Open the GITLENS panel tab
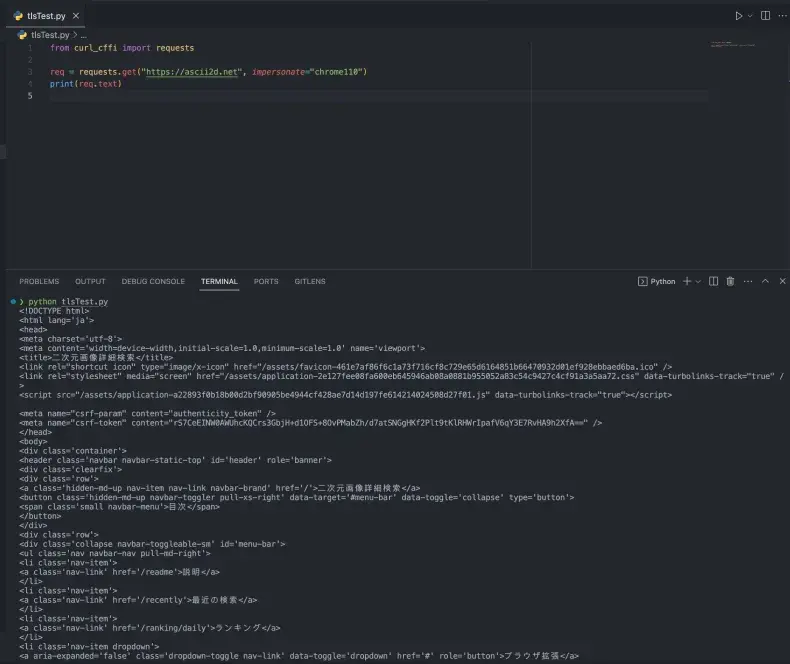The image size is (790, 664). [x=310, y=282]
